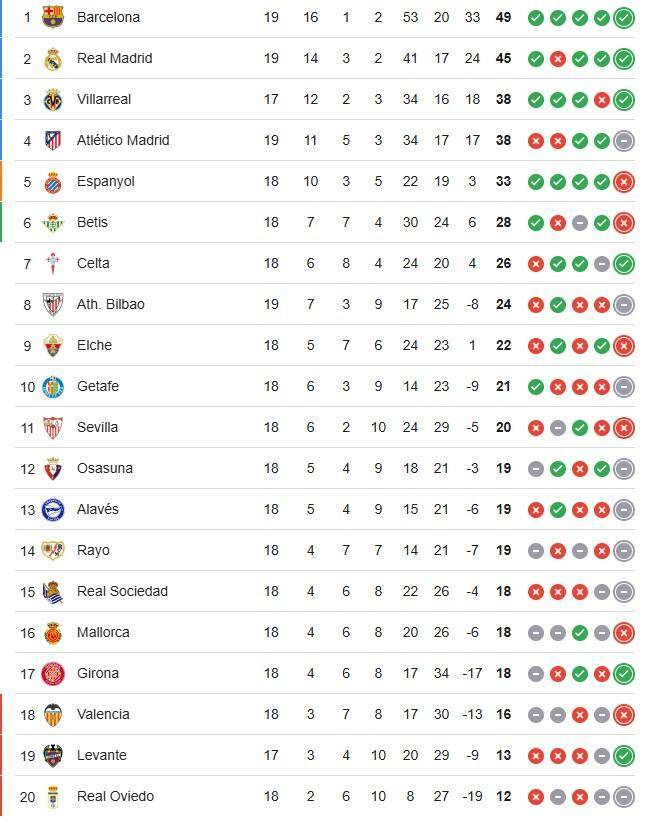Click the Getafe club badge
666x824 pixels.
tap(53, 386)
